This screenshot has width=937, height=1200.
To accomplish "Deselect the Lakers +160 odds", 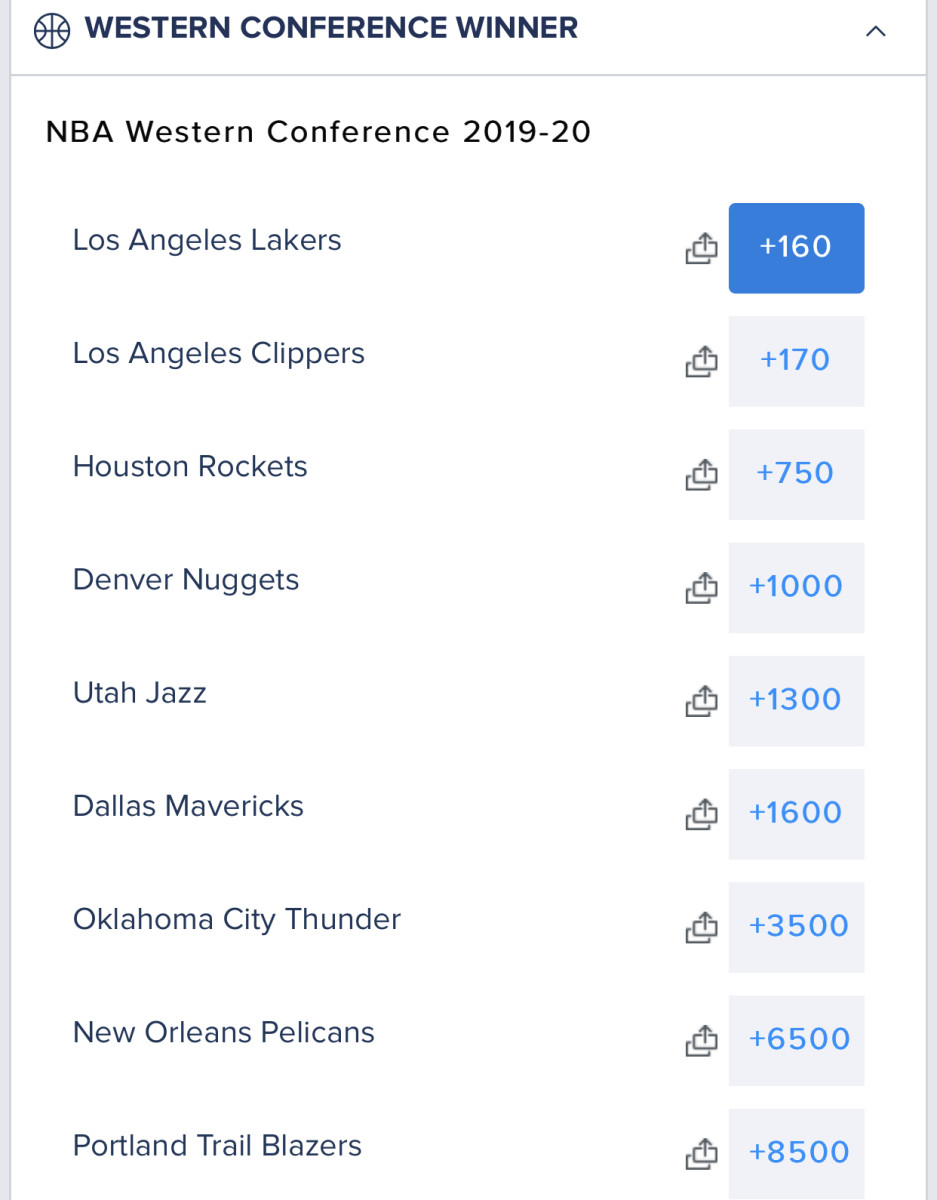I will point(796,248).
